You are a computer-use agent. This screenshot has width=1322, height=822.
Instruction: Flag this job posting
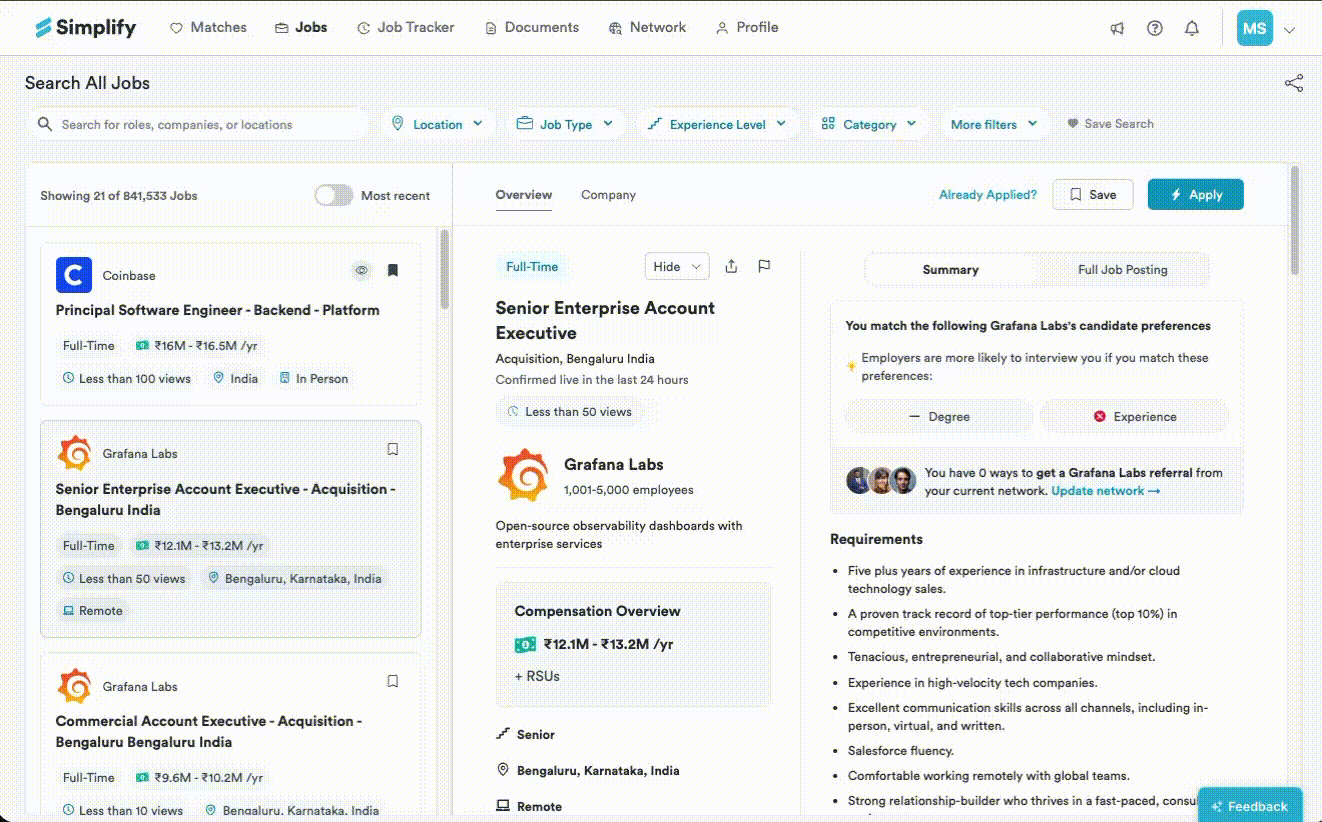click(x=764, y=266)
